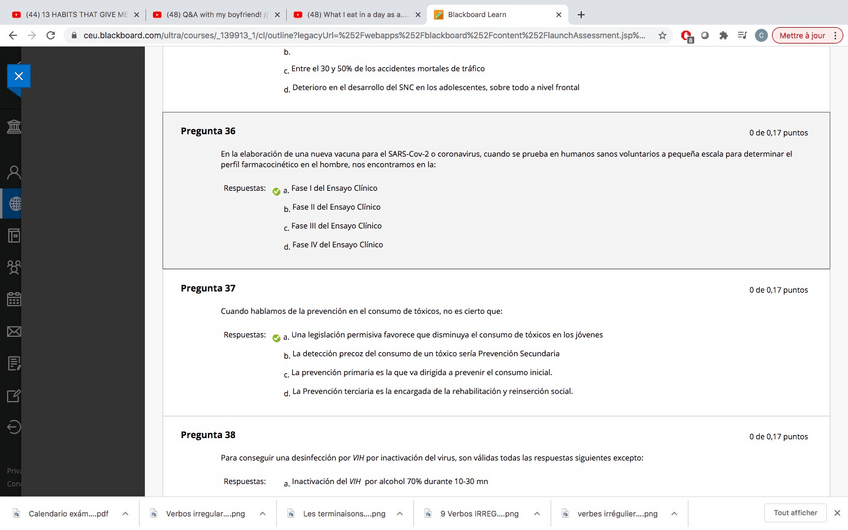This screenshot has width=848, height=530.
Task: Expand options for 9 Verbos IRREG....png download
Action: pyautogui.click(x=537, y=514)
